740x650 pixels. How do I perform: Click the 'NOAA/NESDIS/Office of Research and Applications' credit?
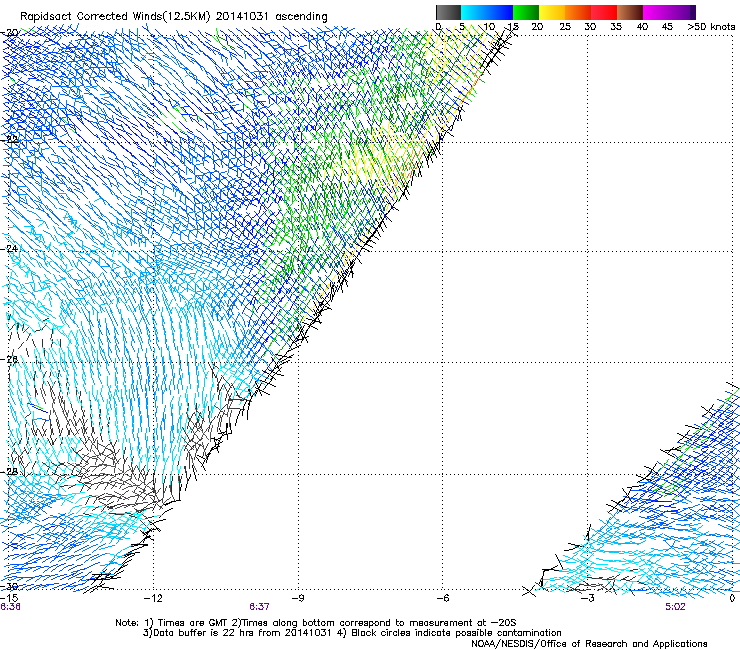coord(589,644)
